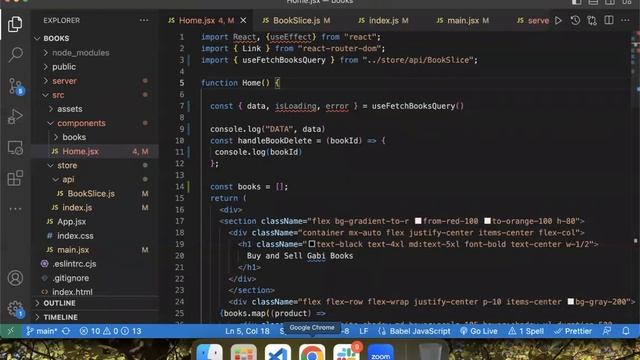640x360 pixels.
Task: Open main.jsx in file tree
Action: [x=73, y=250]
